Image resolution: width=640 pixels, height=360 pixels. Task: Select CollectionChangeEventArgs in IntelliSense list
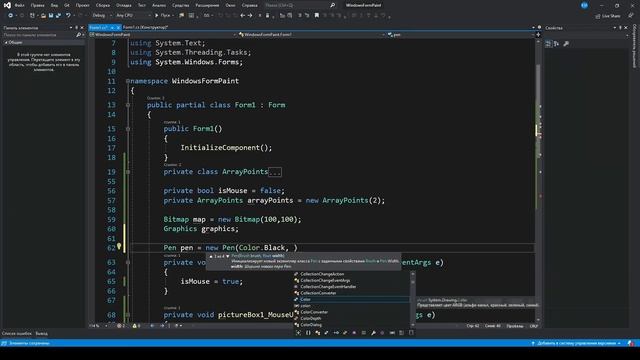coord(325,280)
